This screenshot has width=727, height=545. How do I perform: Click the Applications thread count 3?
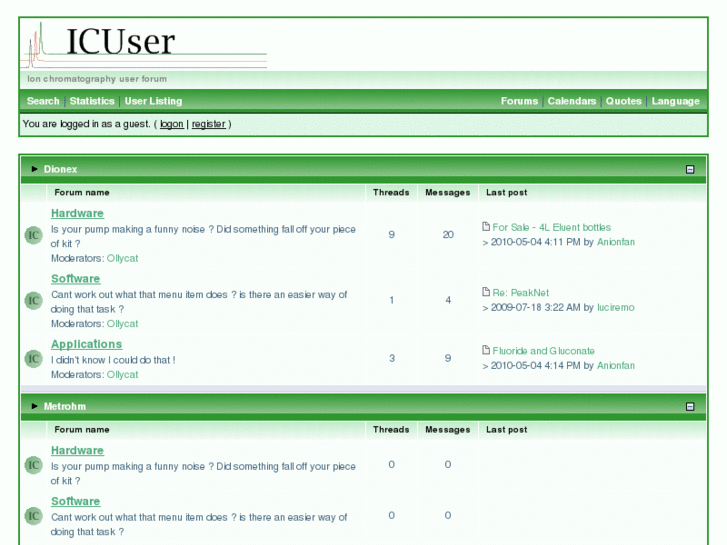[x=392, y=358]
